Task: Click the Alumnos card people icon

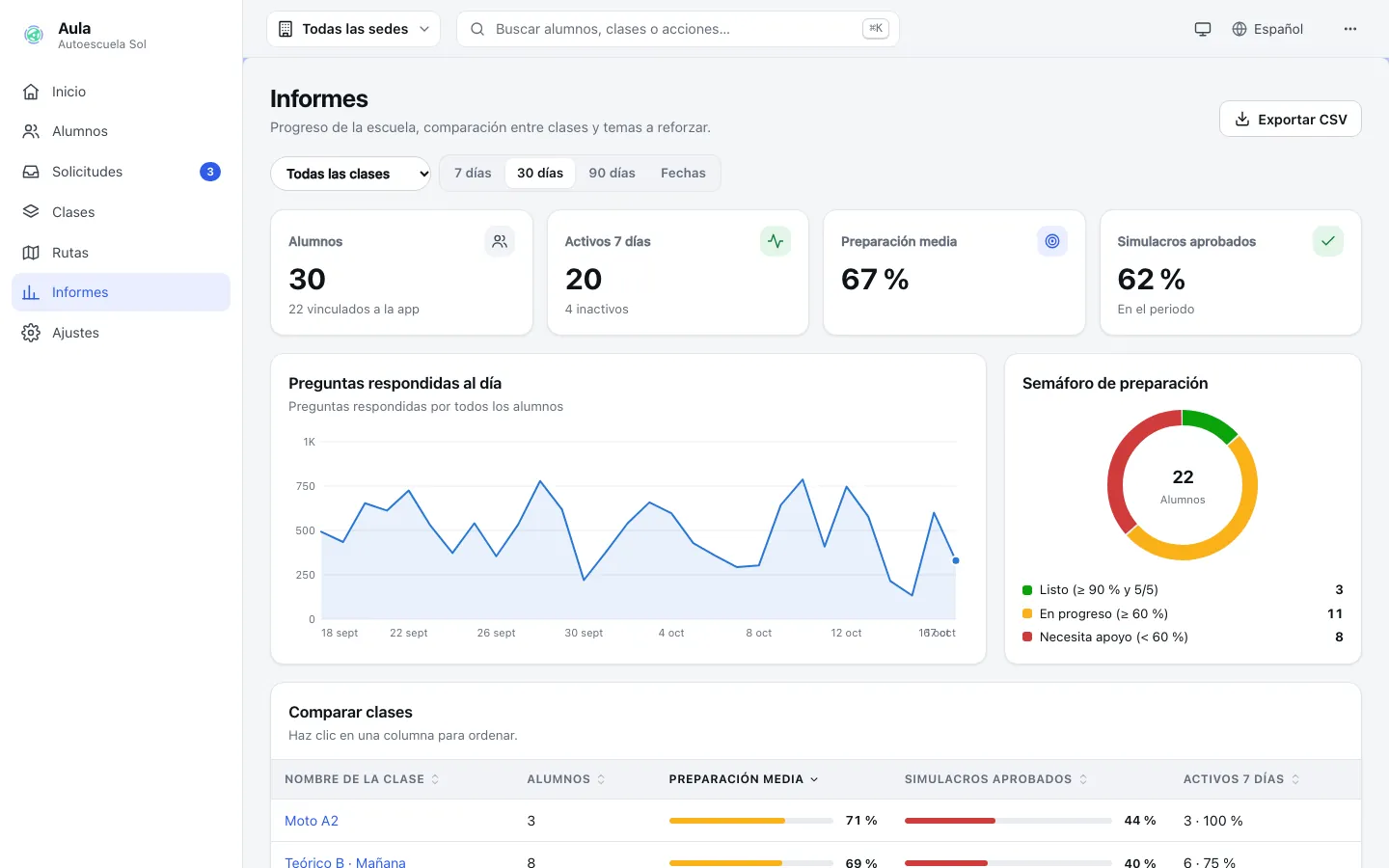Action: pos(500,241)
